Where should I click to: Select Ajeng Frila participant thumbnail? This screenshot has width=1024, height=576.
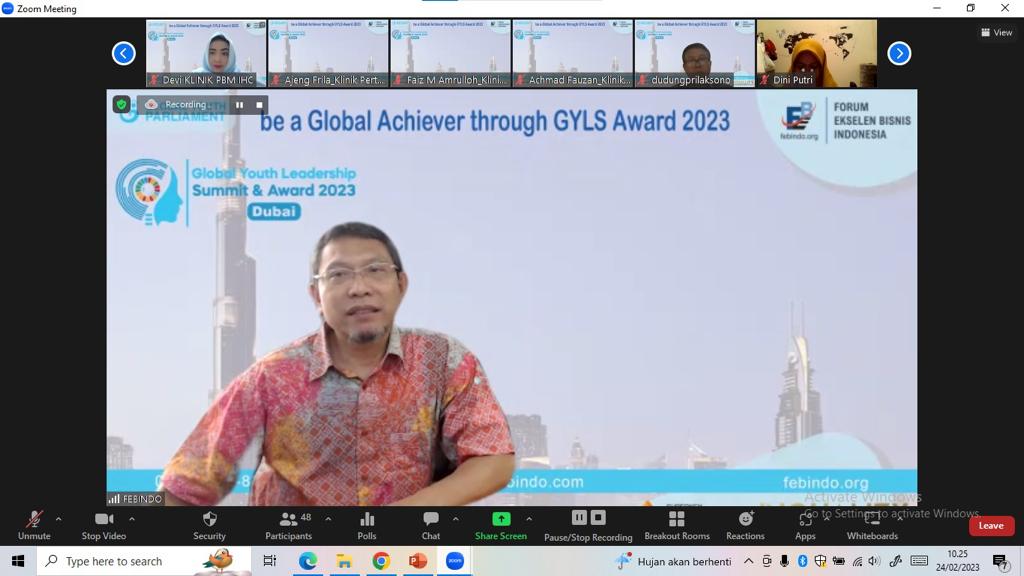tap(328, 54)
